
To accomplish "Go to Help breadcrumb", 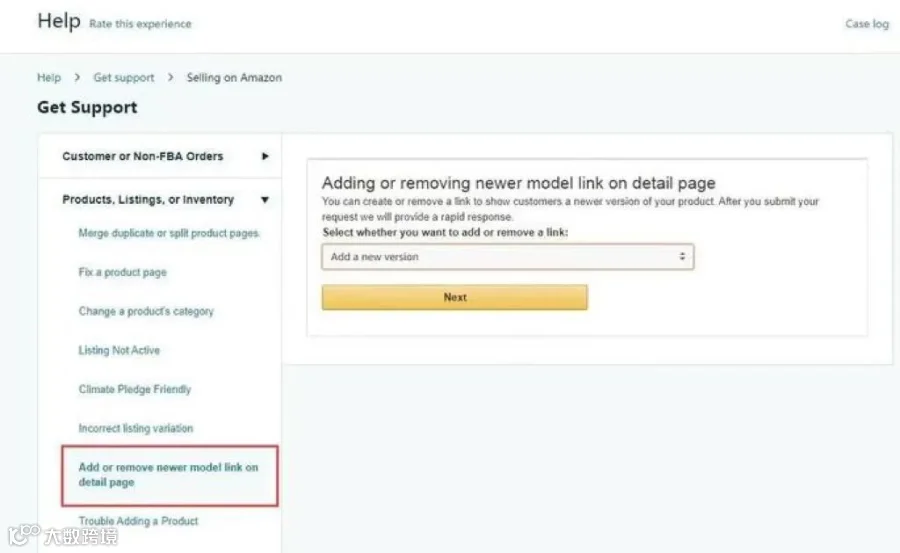I will pos(49,78).
